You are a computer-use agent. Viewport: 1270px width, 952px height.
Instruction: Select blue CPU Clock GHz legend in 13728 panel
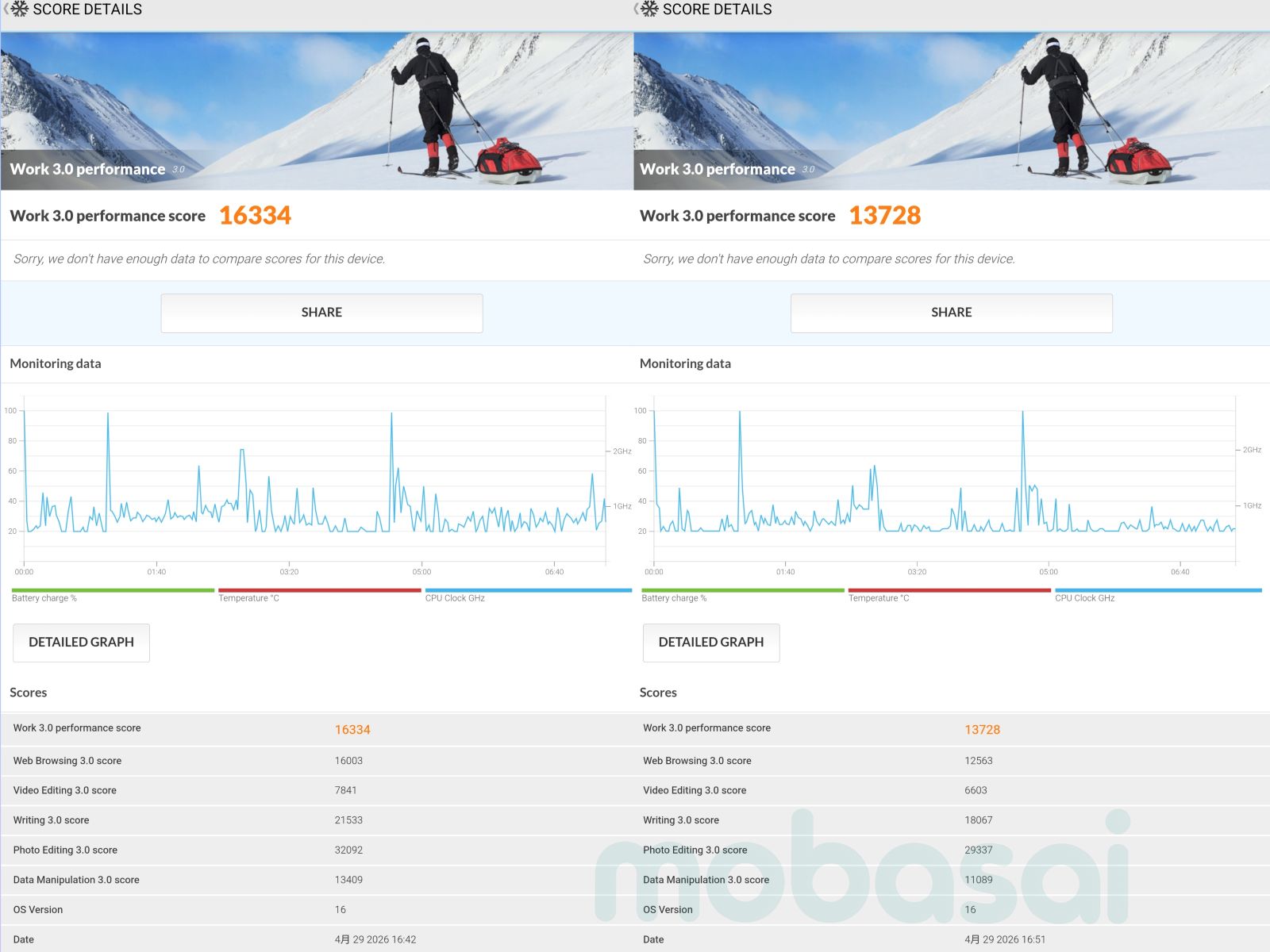(1157, 594)
